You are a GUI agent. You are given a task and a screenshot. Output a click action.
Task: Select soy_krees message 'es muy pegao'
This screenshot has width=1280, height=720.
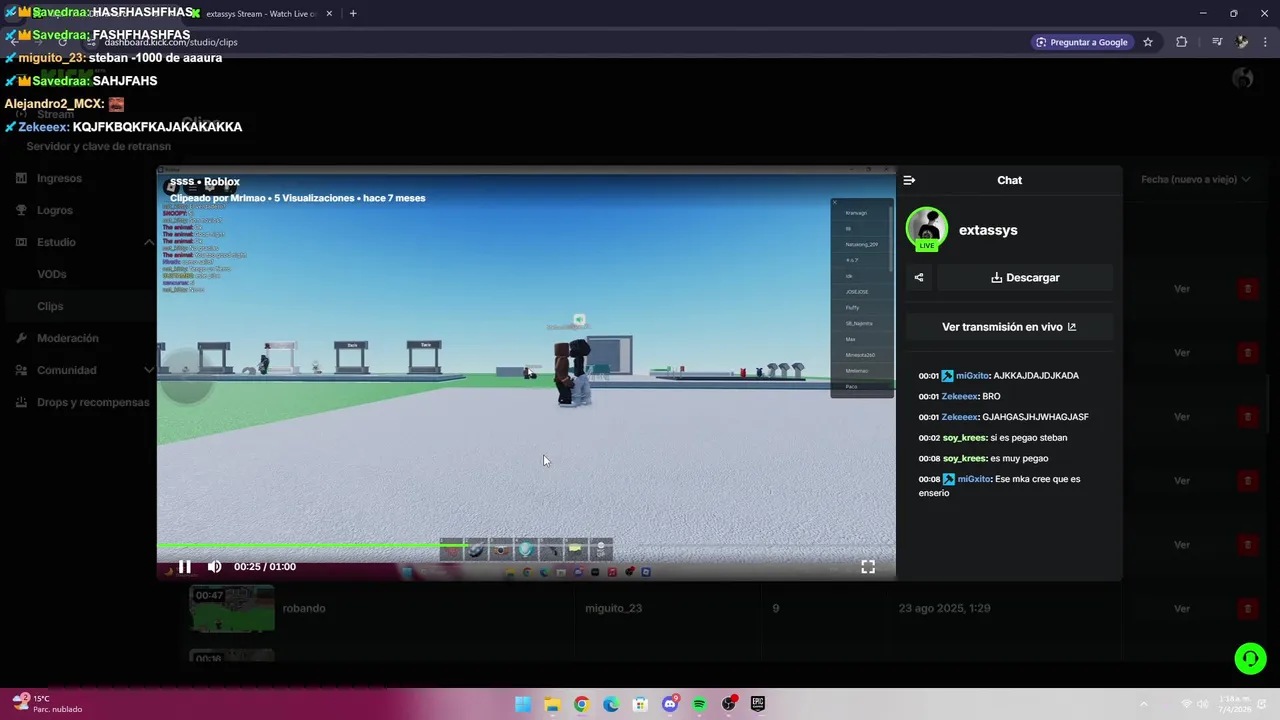point(1019,459)
